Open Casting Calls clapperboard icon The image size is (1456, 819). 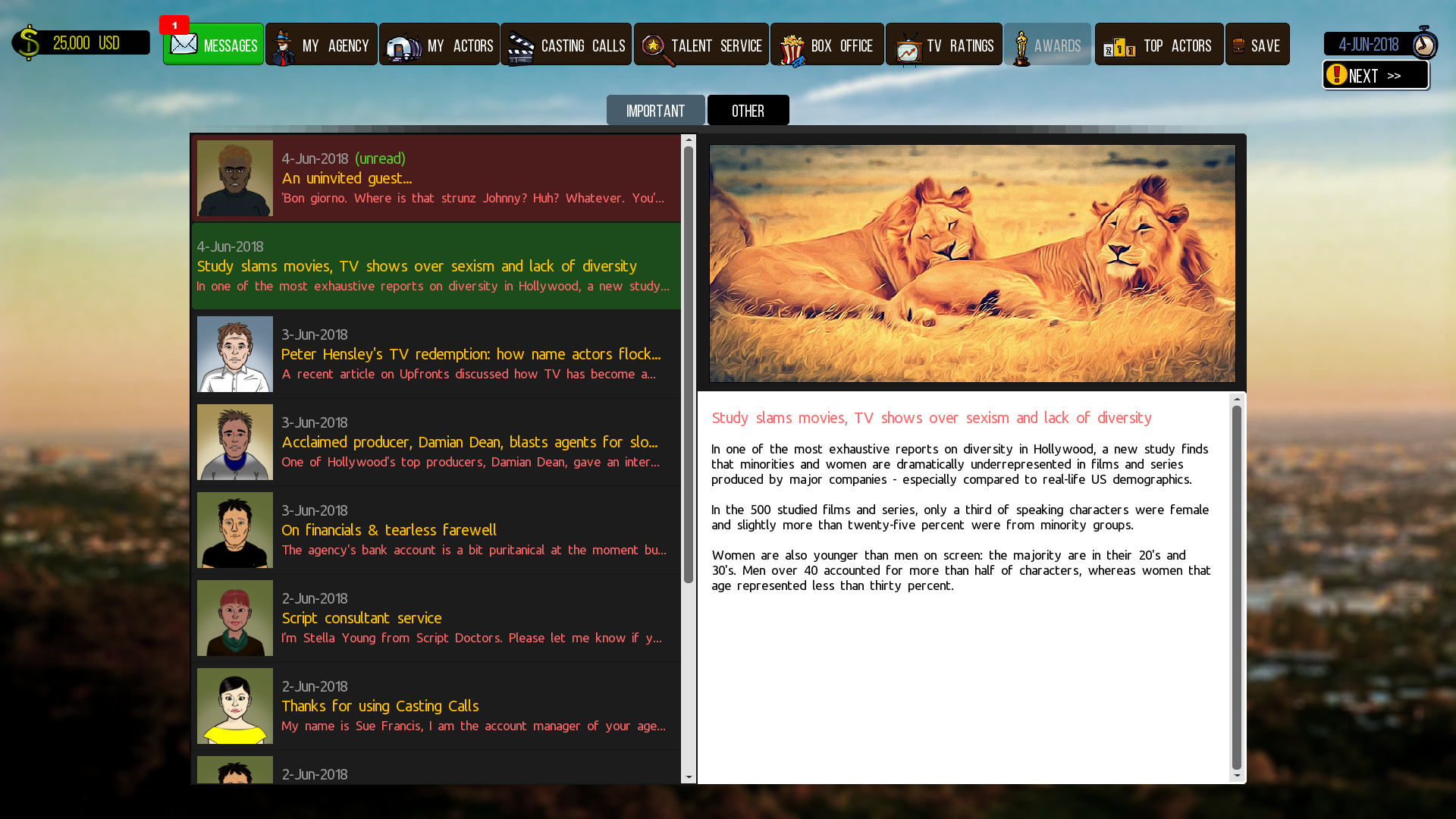pos(521,47)
